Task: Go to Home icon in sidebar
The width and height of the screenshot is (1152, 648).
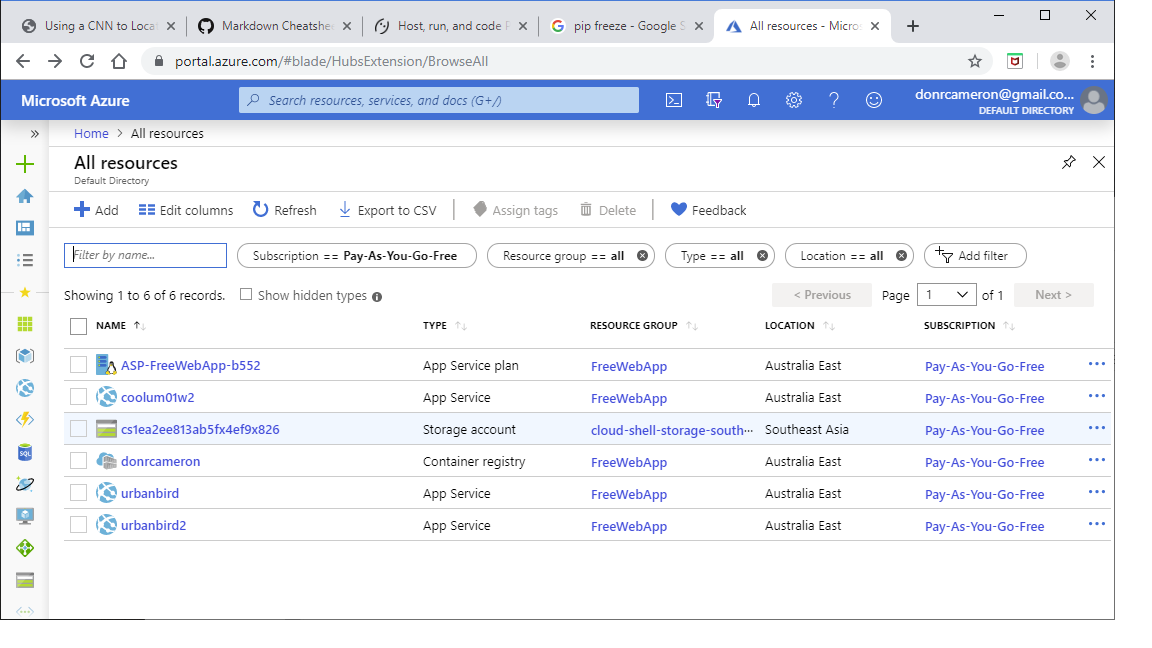Action: click(25, 196)
